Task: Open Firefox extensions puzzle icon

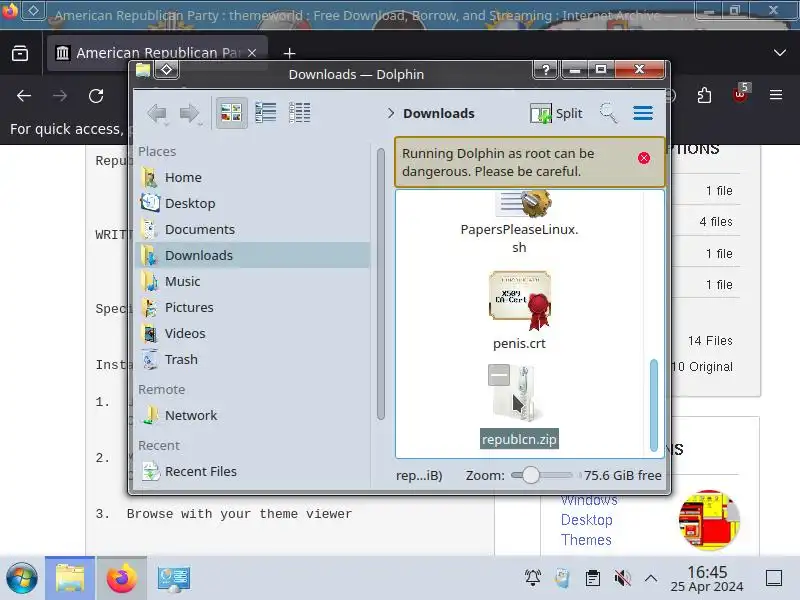Action: [704, 95]
